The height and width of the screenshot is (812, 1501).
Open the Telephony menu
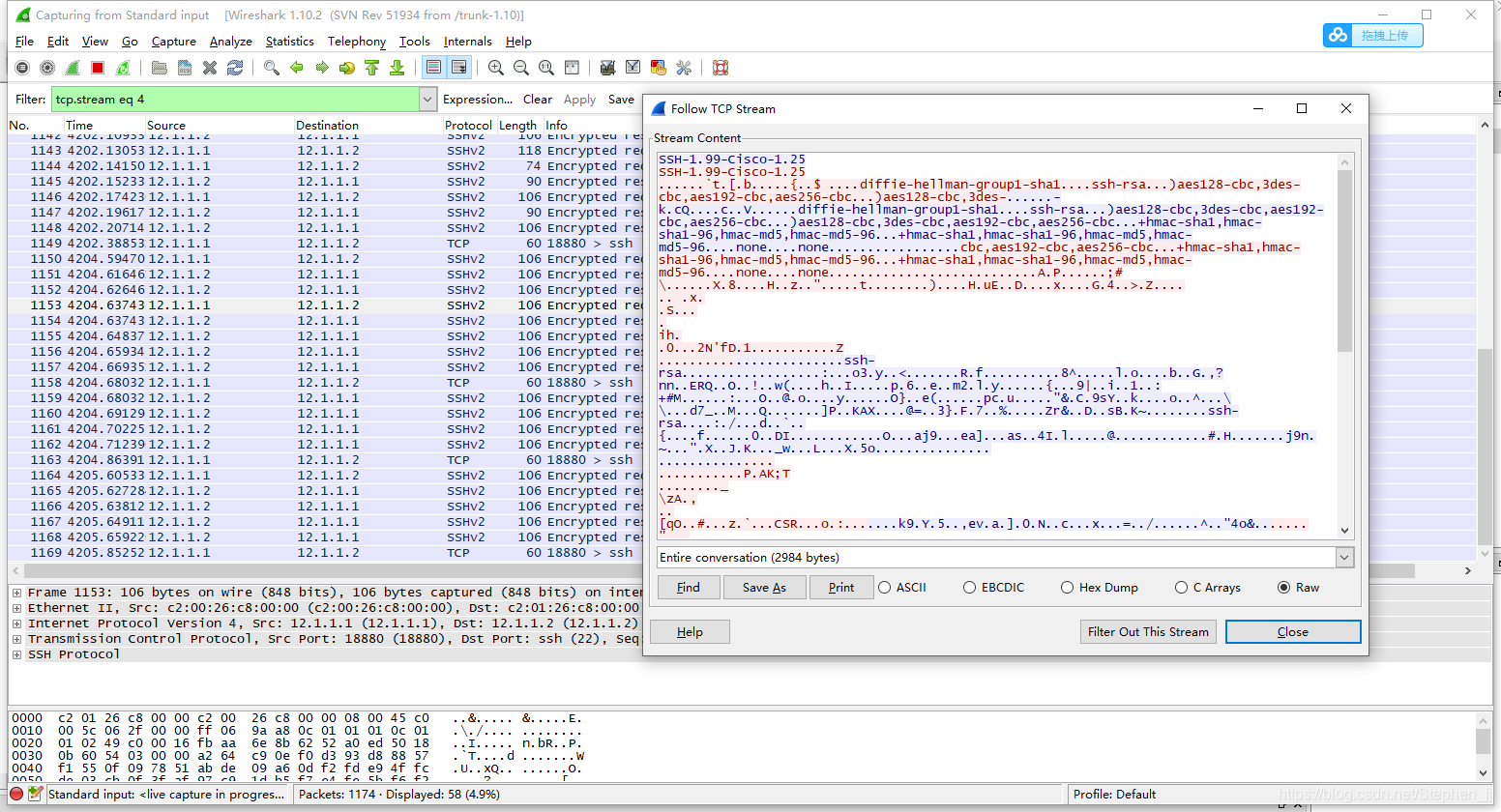357,42
